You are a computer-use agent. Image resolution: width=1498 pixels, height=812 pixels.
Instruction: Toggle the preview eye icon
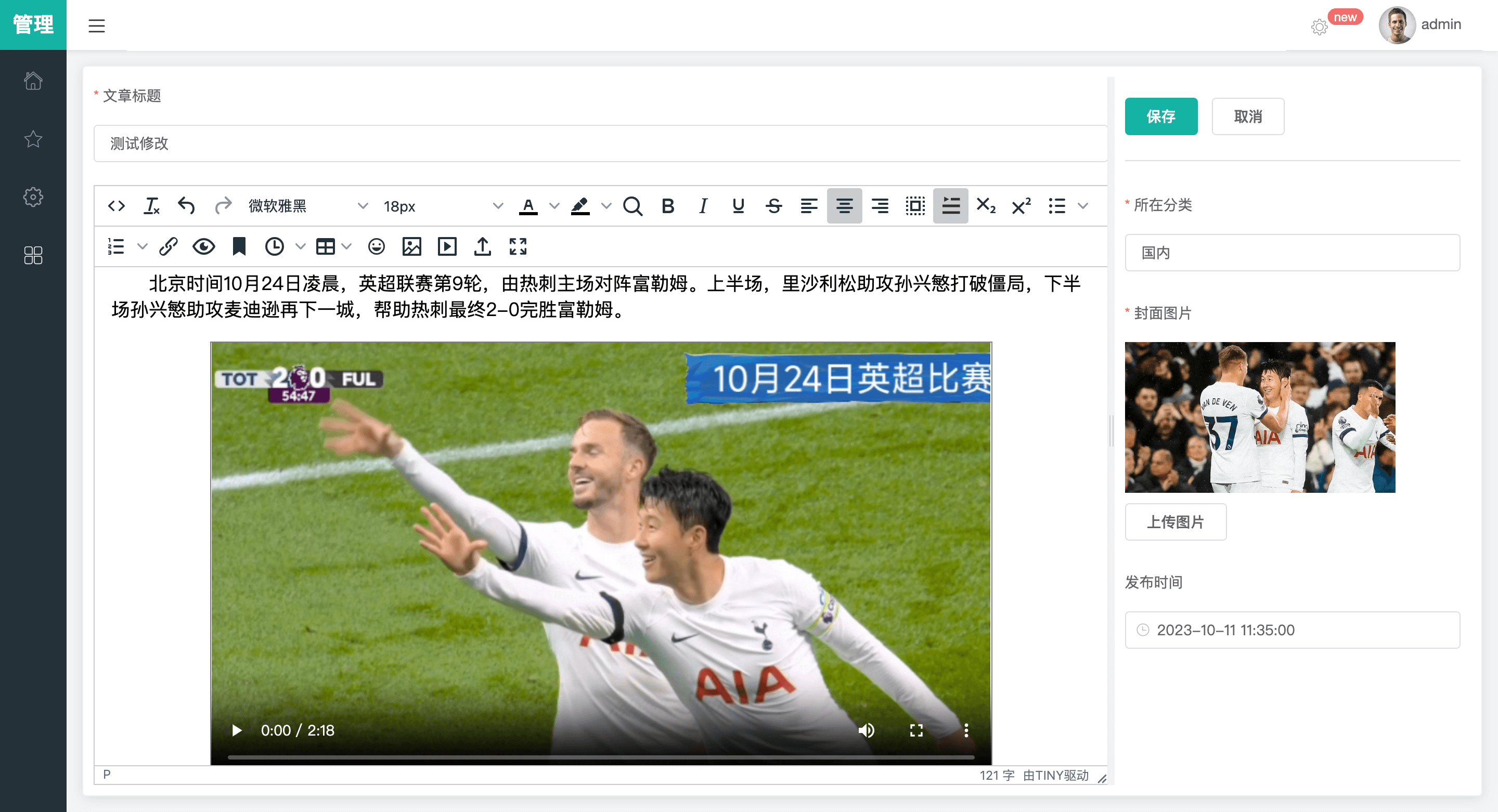pos(203,246)
